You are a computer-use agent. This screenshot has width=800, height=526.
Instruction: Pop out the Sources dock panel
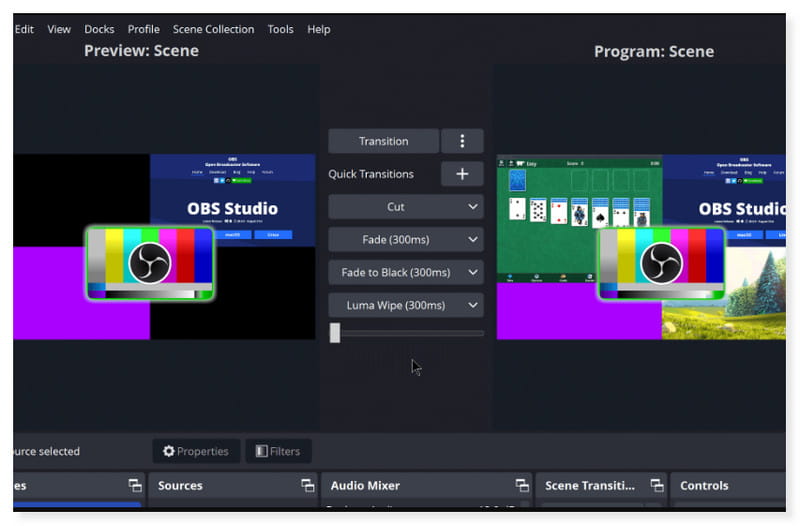(308, 486)
